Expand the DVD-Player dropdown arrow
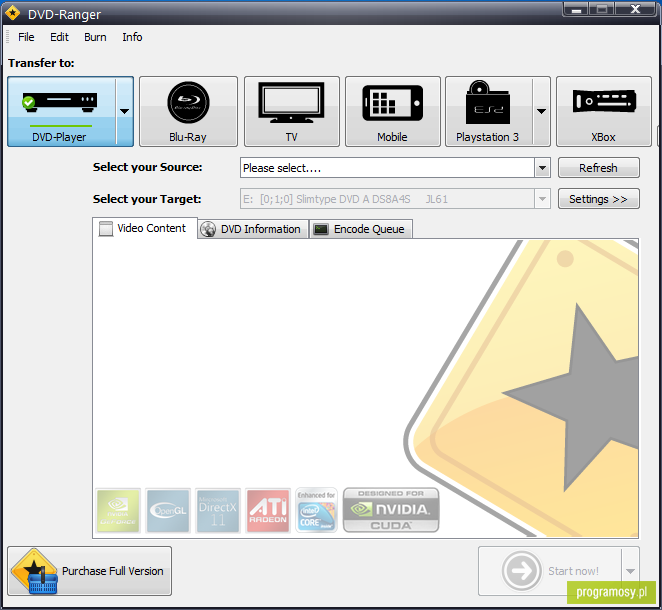662x610 pixels. [x=125, y=111]
